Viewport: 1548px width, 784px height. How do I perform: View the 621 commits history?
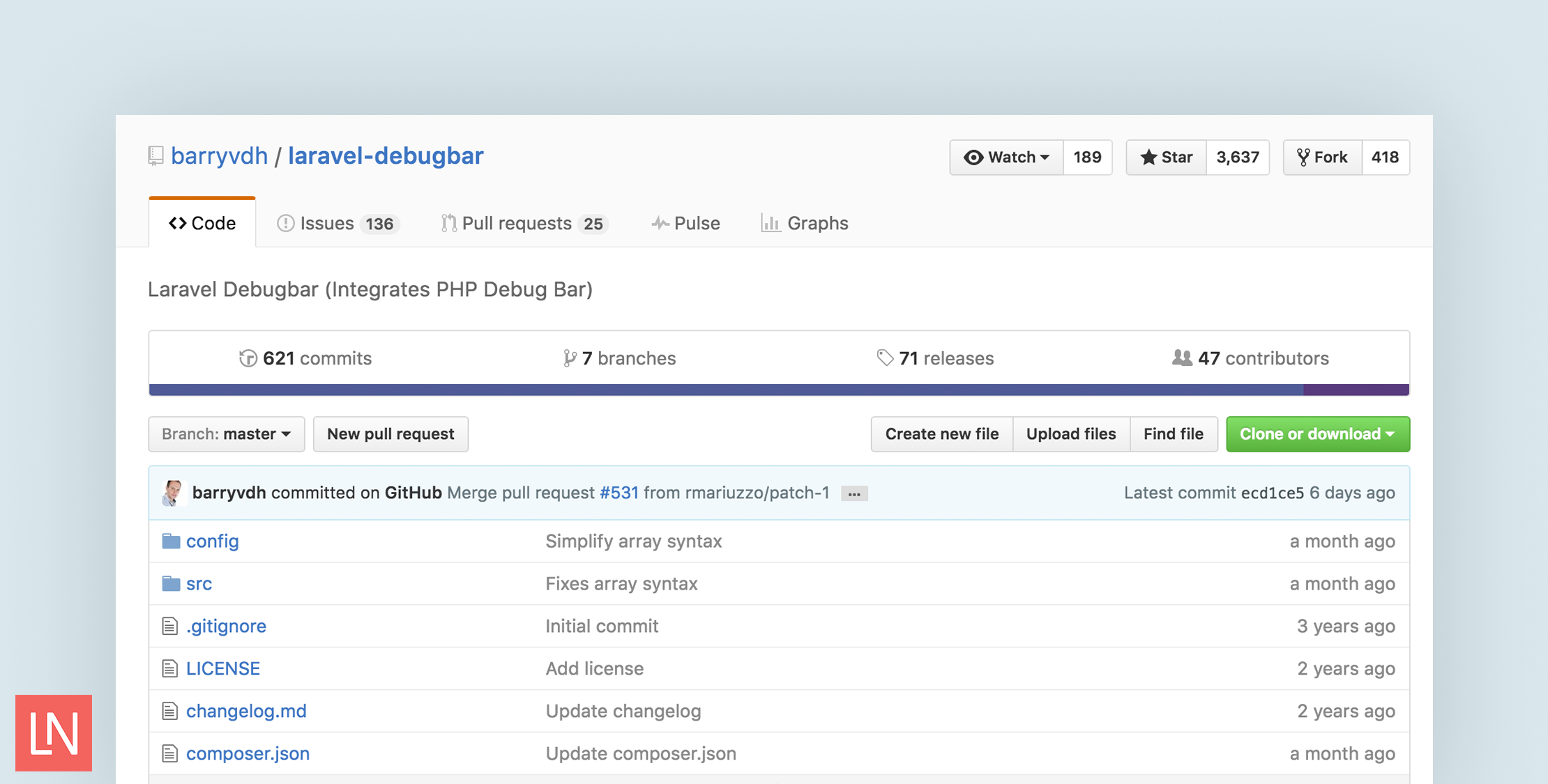coord(305,358)
